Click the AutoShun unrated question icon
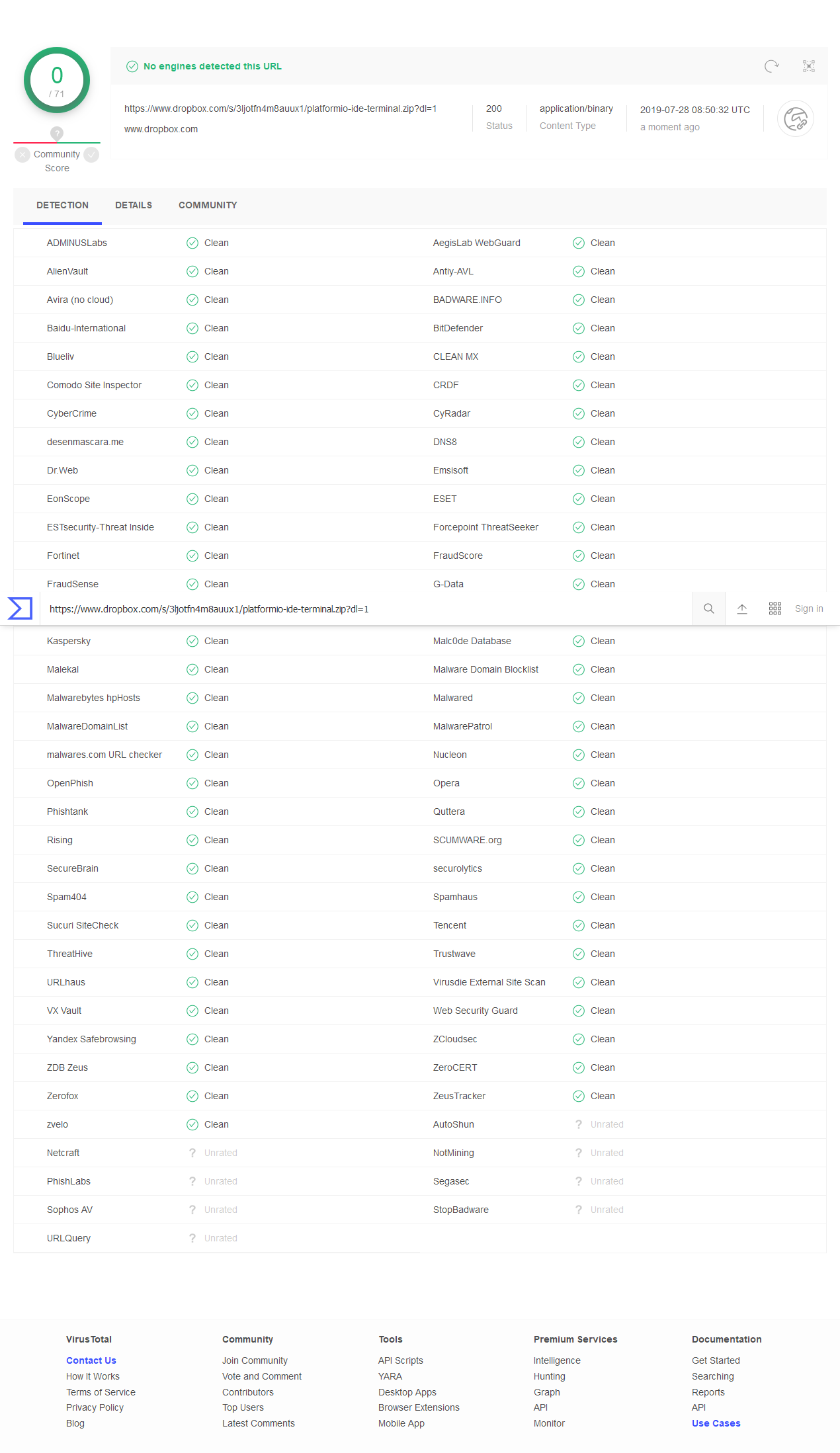 click(x=579, y=1124)
